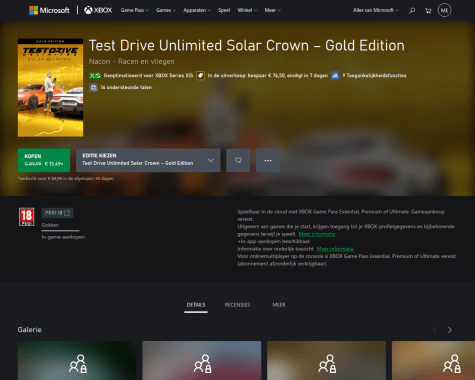Image resolution: width=475 pixels, height=380 pixels.
Task: Expand Alles van Microsoft menu
Action: pyautogui.click(x=376, y=10)
